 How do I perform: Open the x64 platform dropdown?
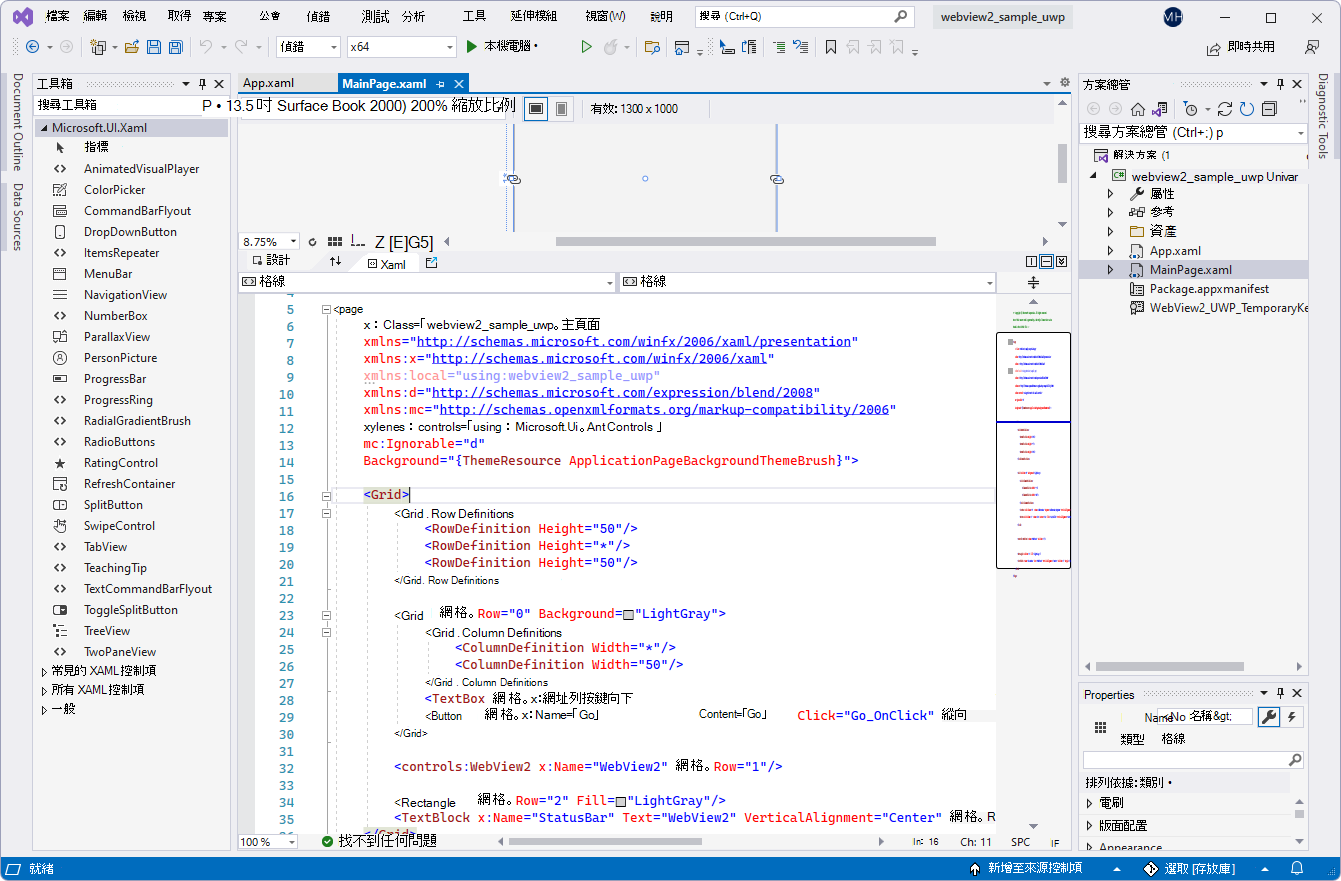(400, 46)
